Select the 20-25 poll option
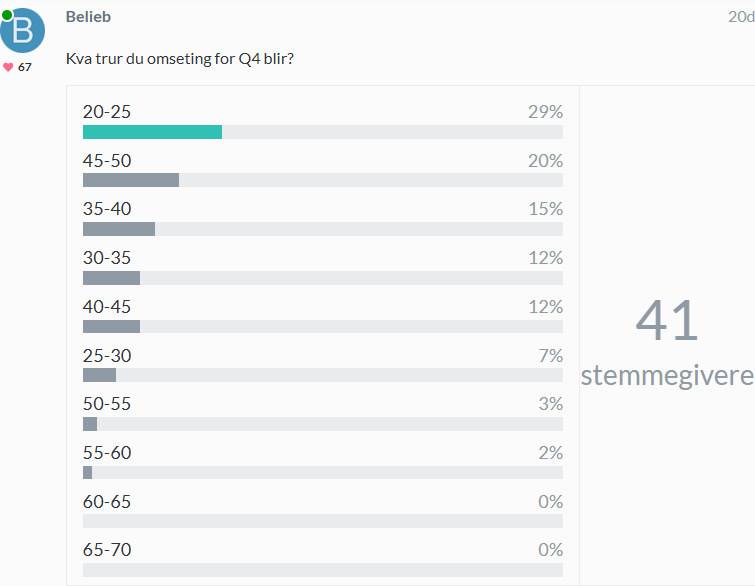This screenshot has height=586, width=755. 107,112
